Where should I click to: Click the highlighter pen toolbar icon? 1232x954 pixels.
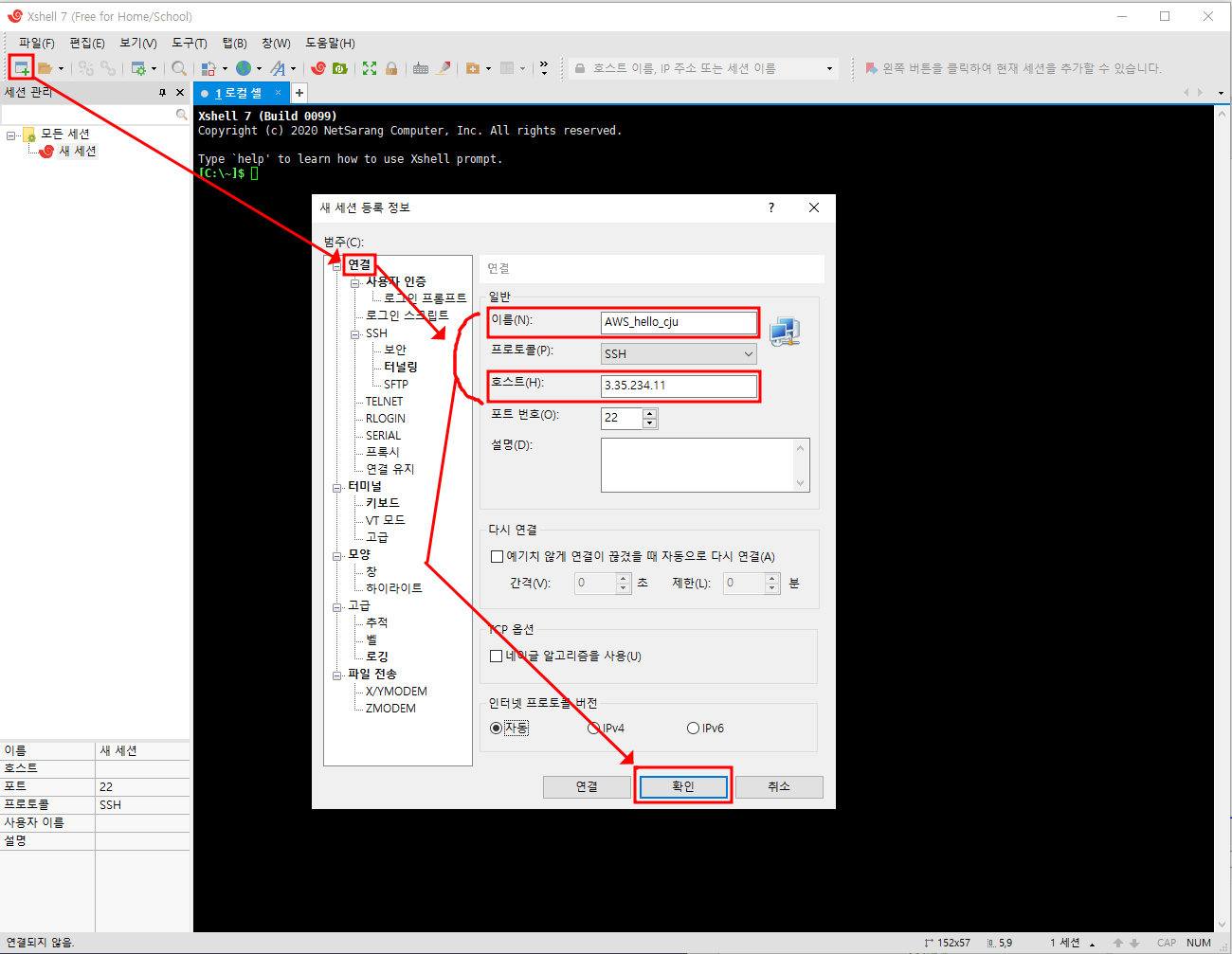443,68
